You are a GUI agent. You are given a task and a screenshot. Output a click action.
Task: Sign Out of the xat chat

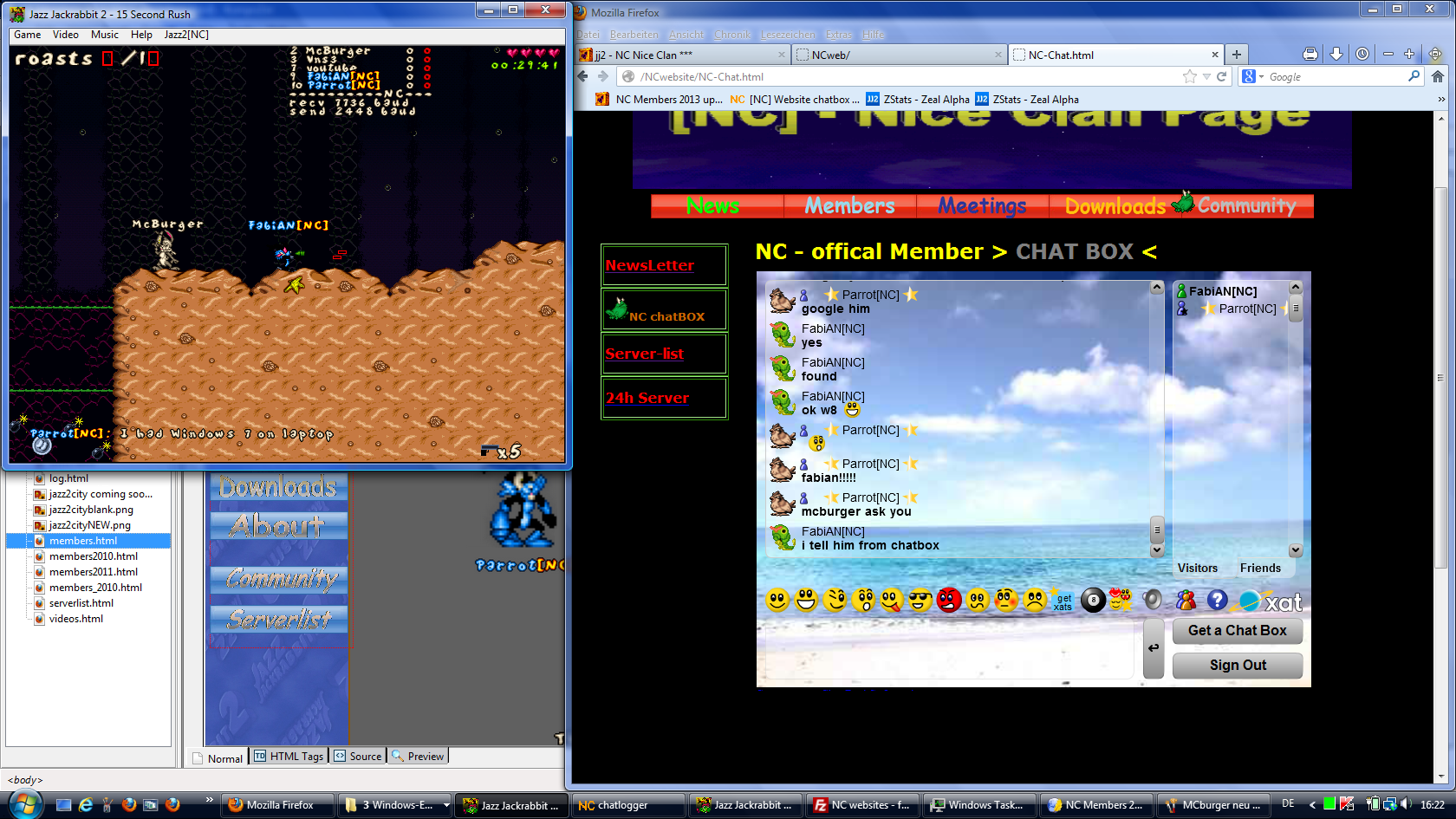point(1237,666)
